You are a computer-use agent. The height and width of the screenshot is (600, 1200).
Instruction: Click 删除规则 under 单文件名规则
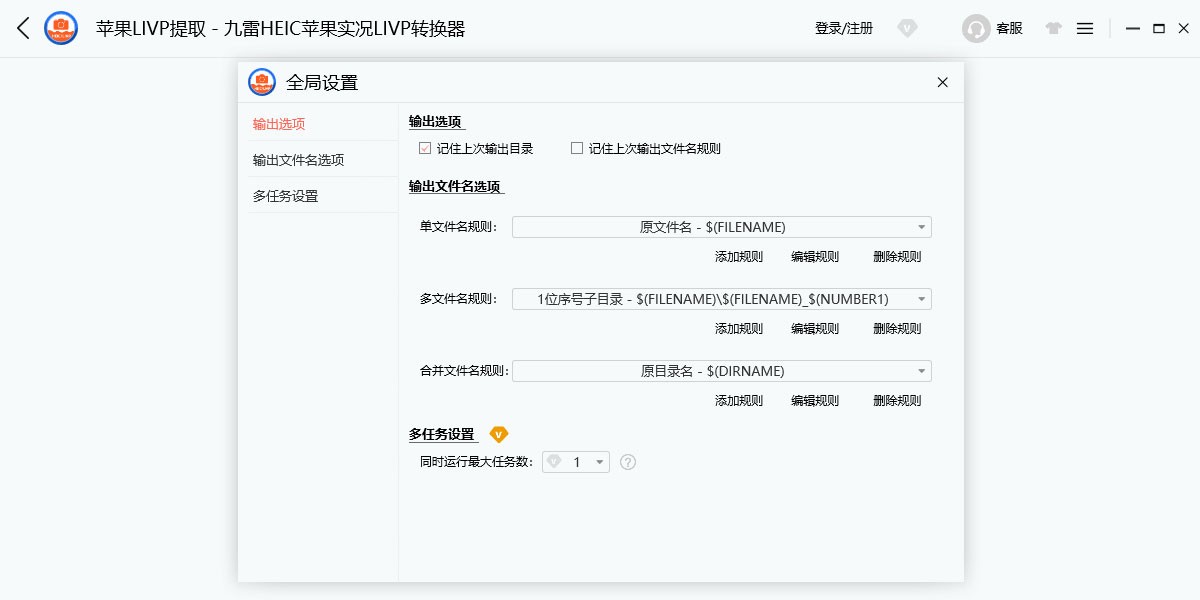(897, 257)
